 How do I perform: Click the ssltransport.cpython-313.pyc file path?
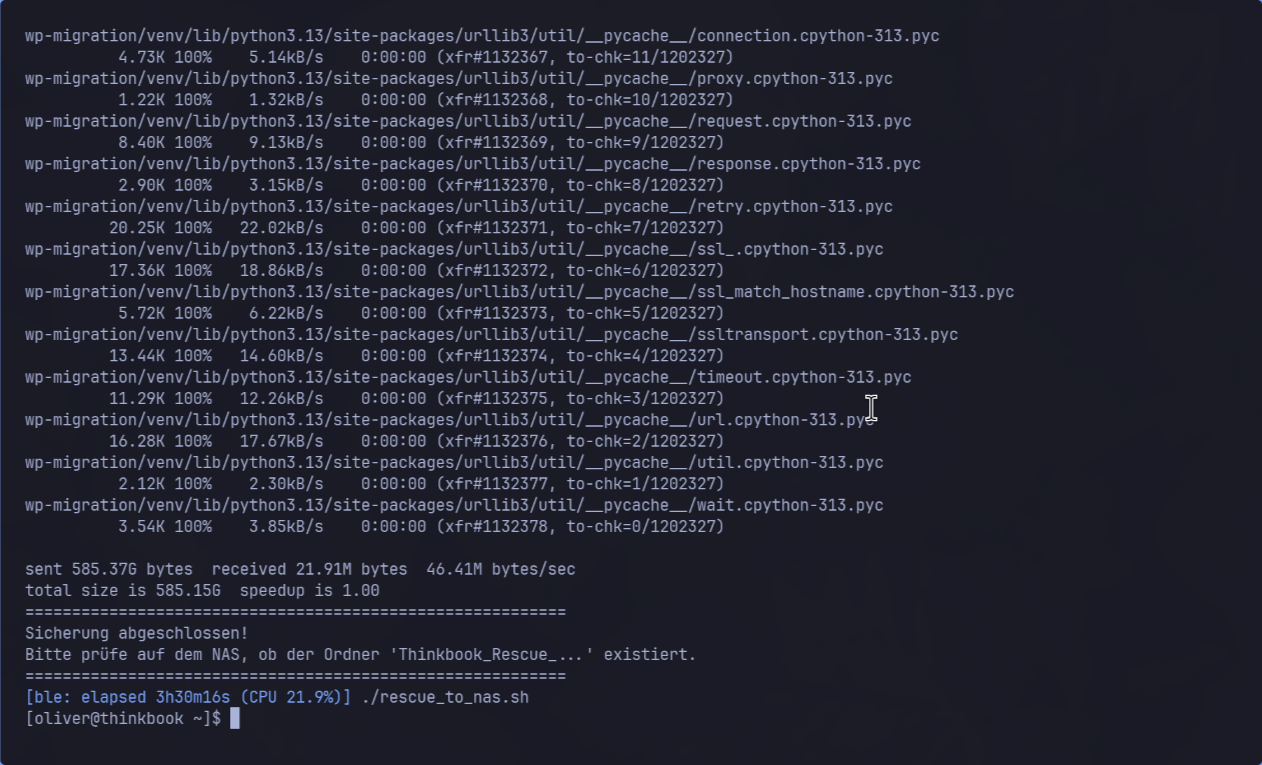pyautogui.click(x=491, y=335)
